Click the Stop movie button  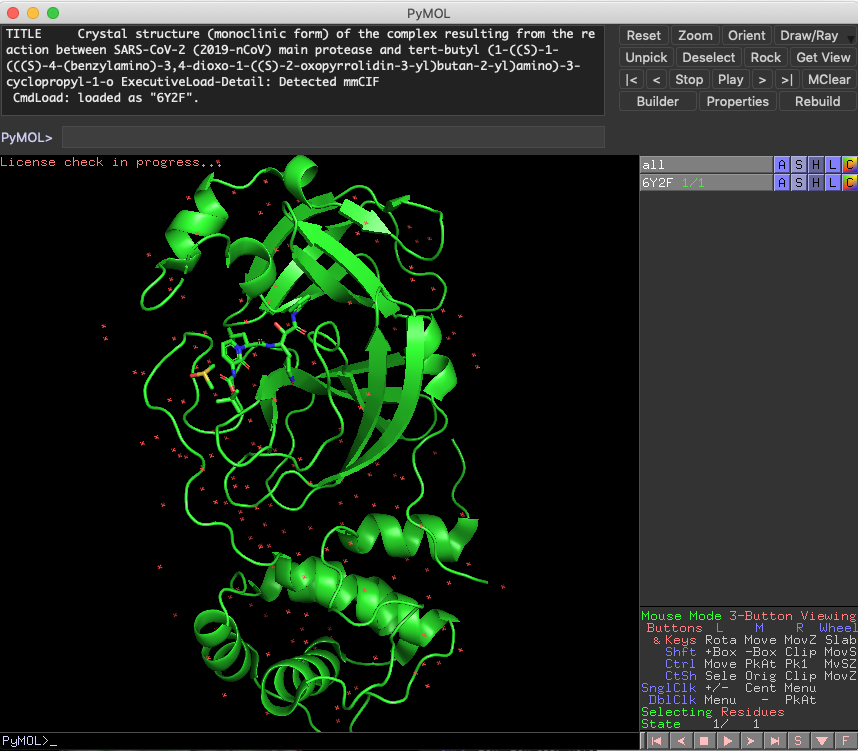(x=689, y=79)
